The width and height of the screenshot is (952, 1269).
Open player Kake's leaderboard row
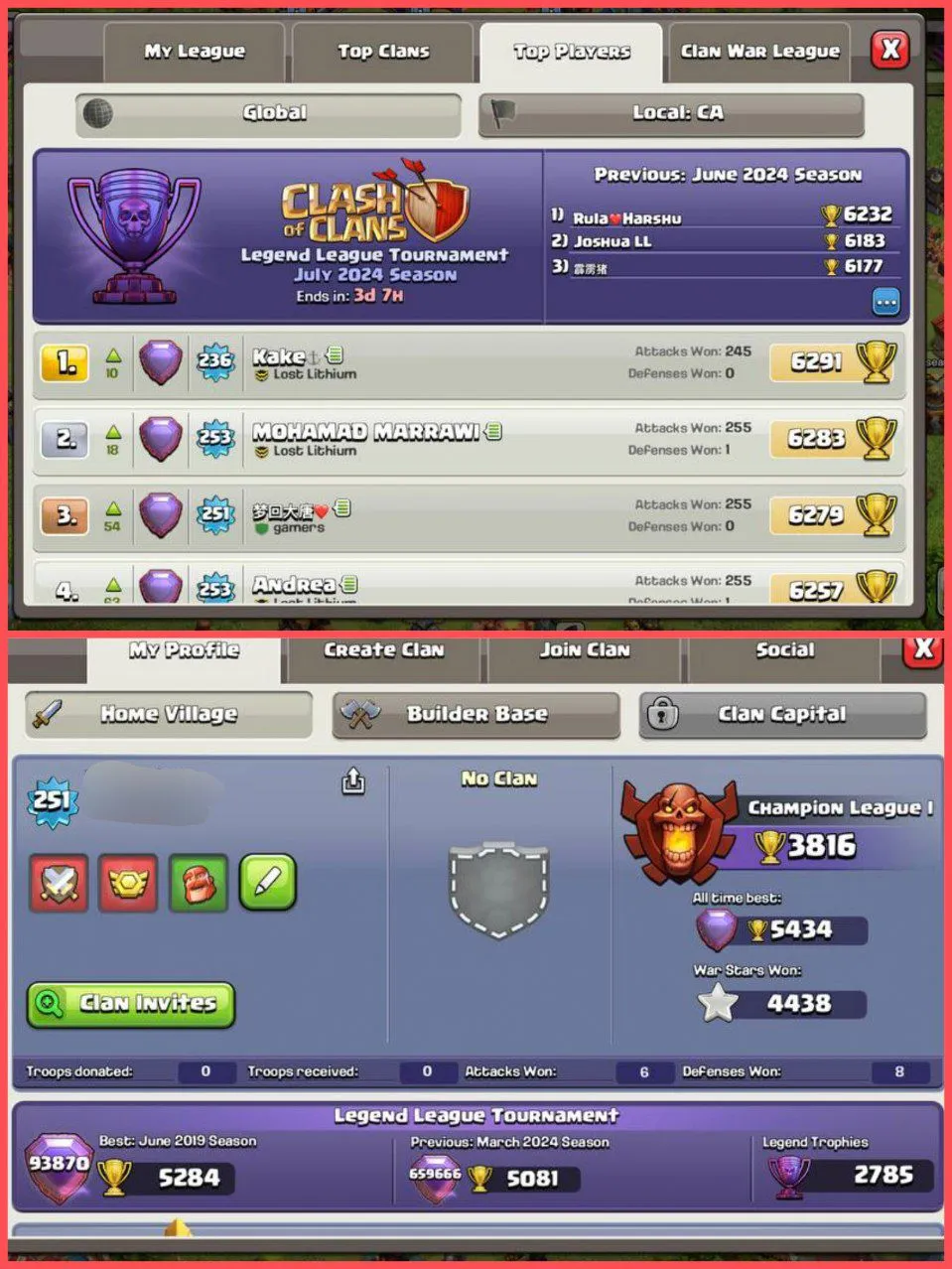click(470, 362)
